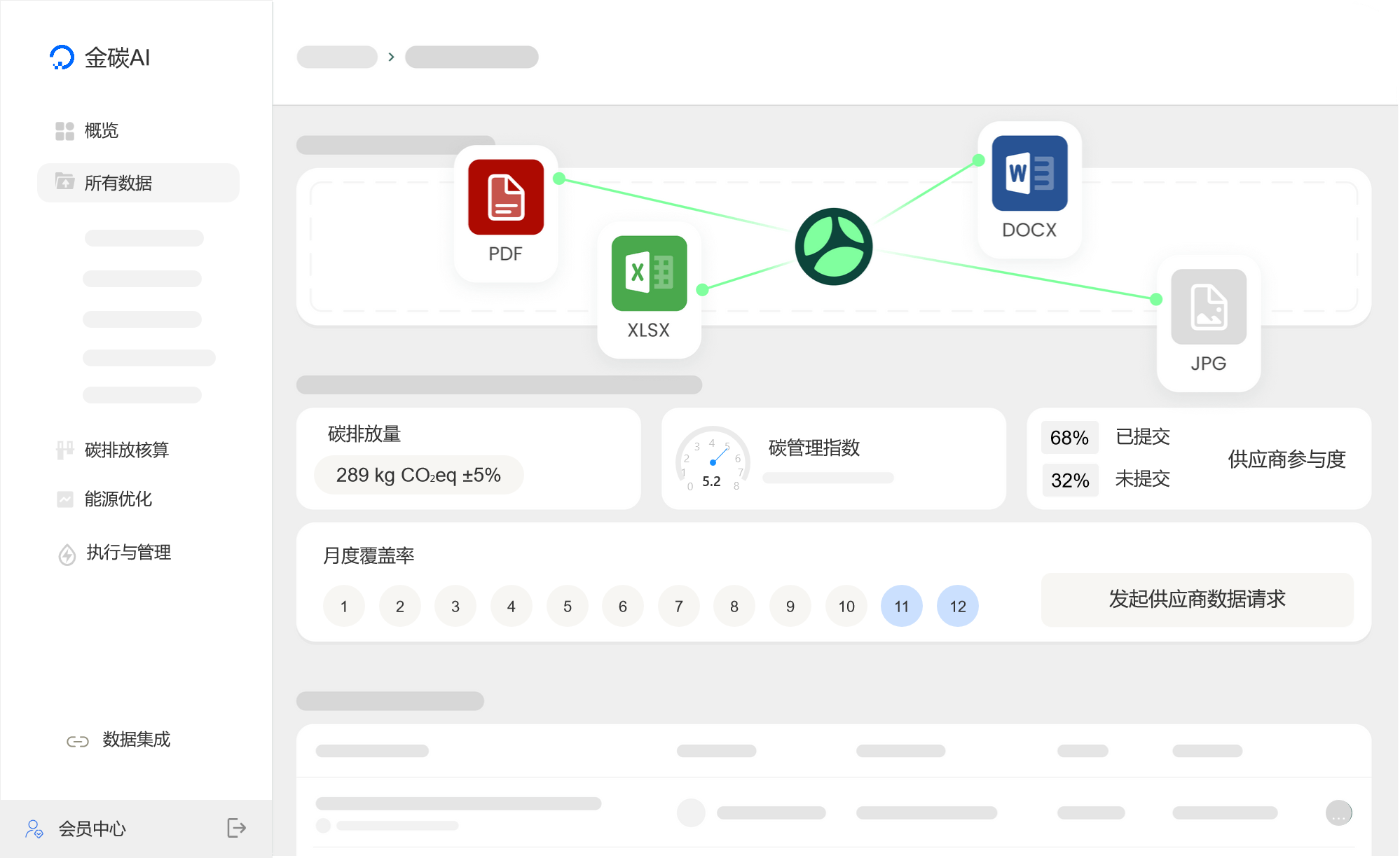Screen dimensions: 1400x858
Task: Click the logout icon beside 会员中心
Action: click(236, 828)
